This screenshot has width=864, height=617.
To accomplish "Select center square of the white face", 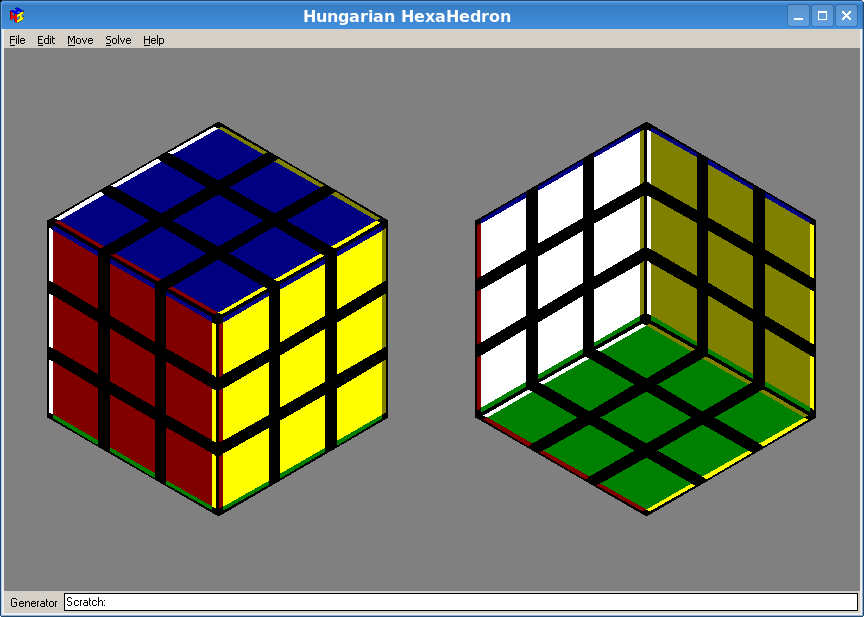I will click(x=560, y=270).
